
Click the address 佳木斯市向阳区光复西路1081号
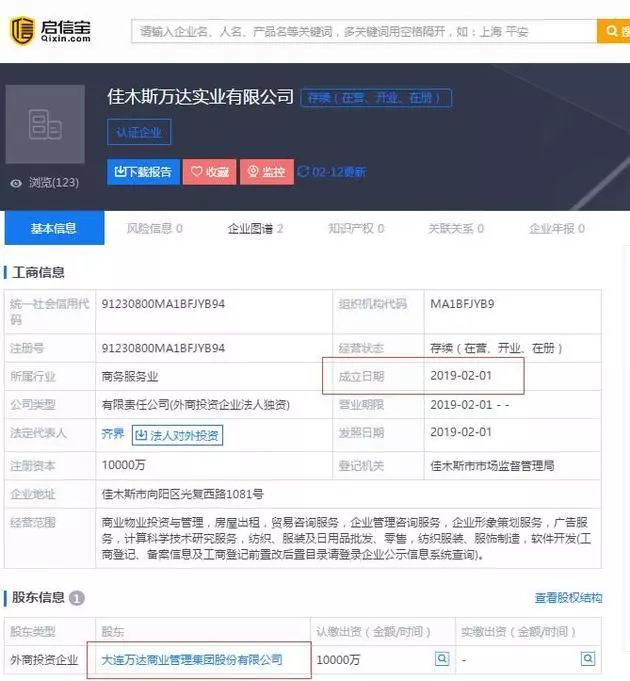[182, 494]
